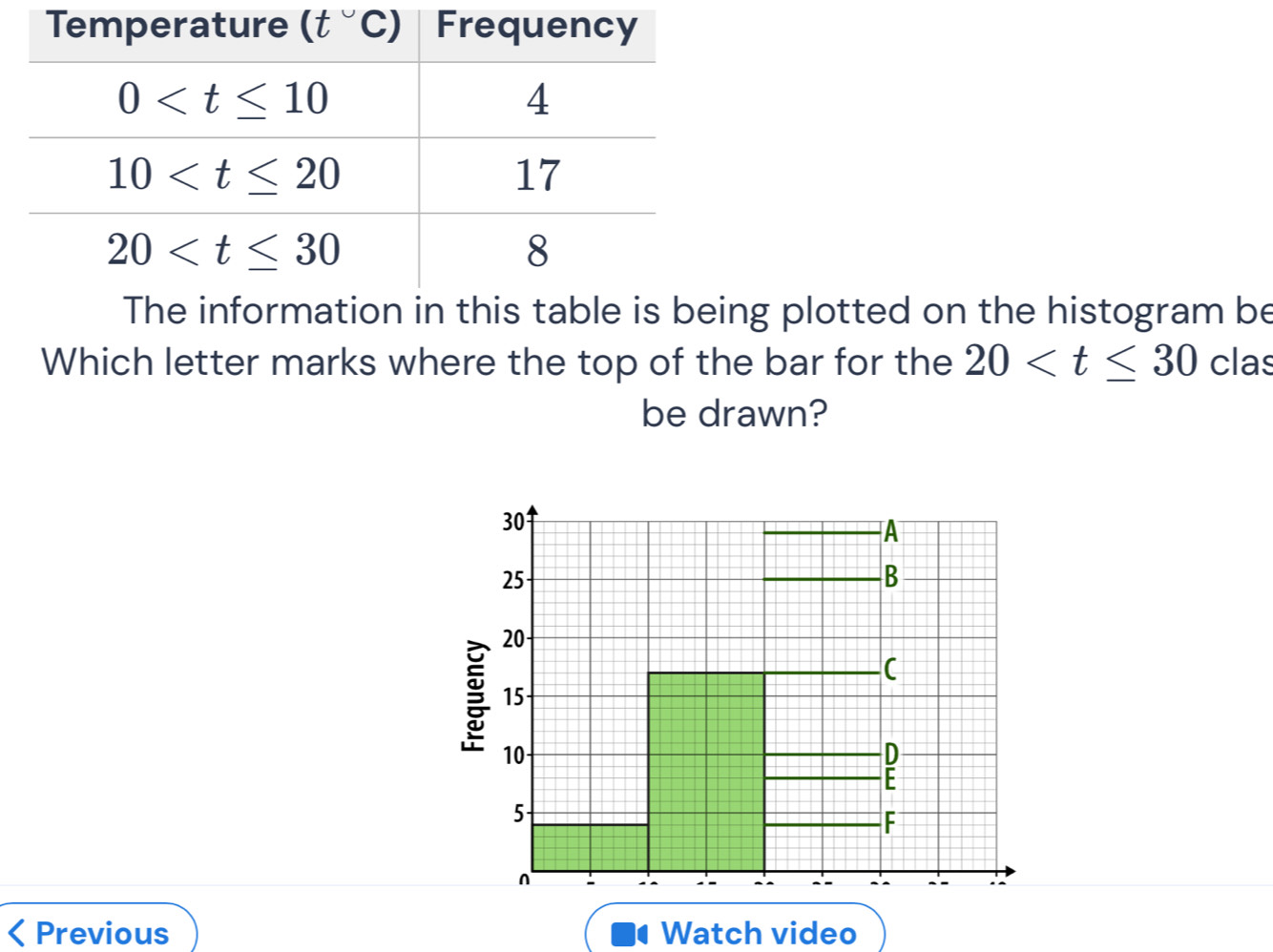Click the video camera icon
Image resolution: width=1273 pixels, height=952 pixels.
click(630, 933)
